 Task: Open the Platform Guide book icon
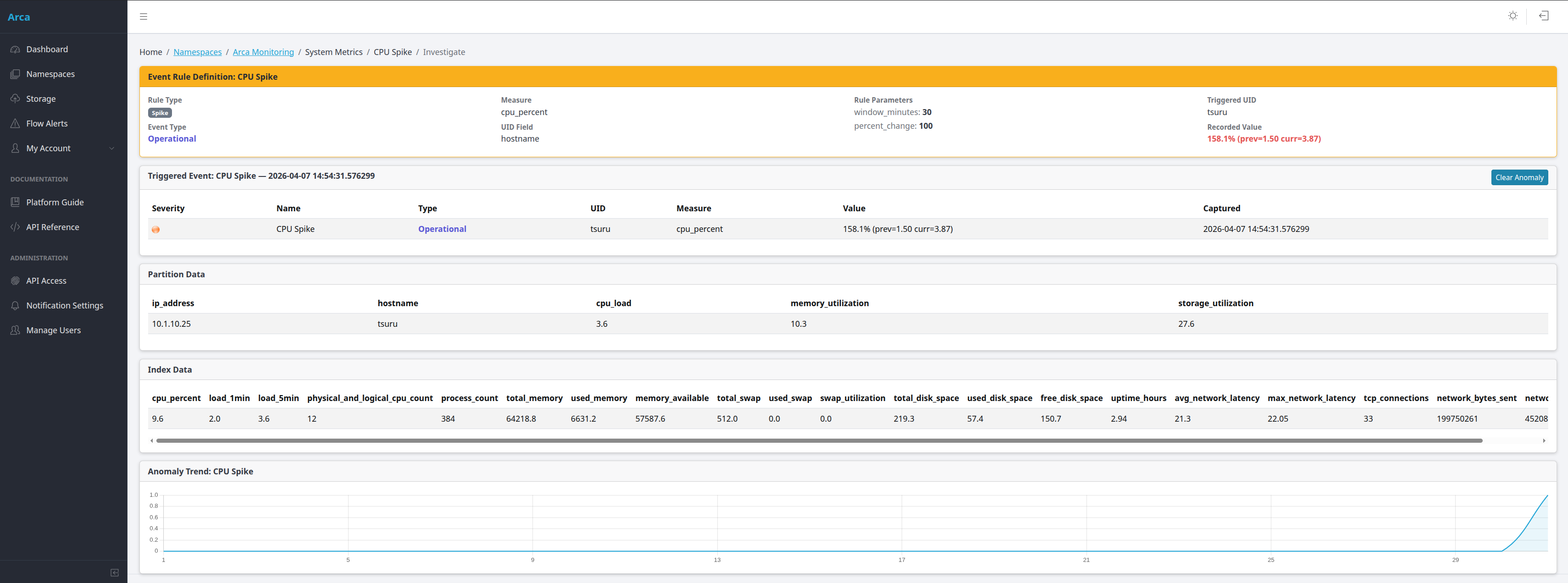tap(15, 202)
